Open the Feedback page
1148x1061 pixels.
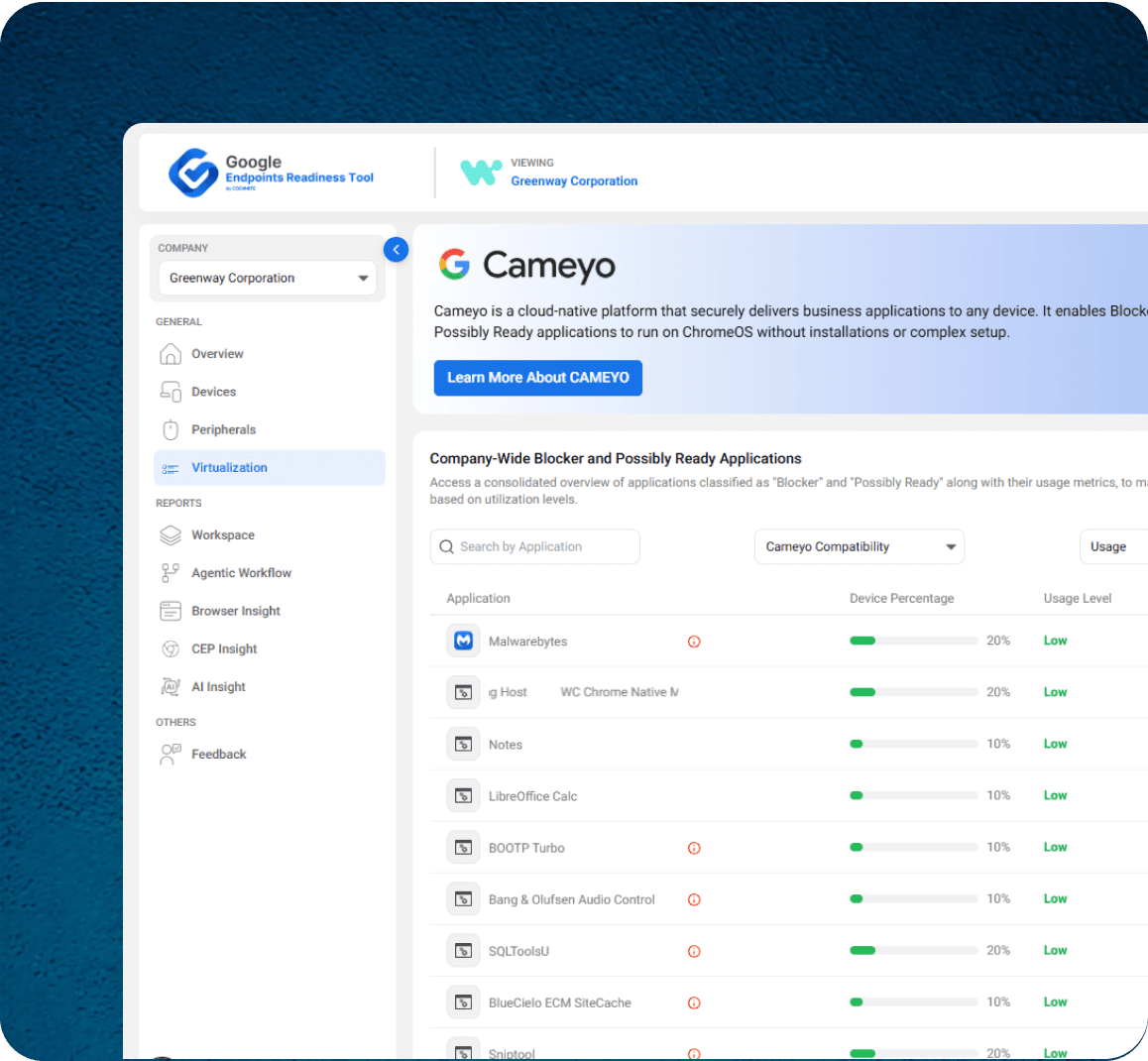(x=270, y=755)
